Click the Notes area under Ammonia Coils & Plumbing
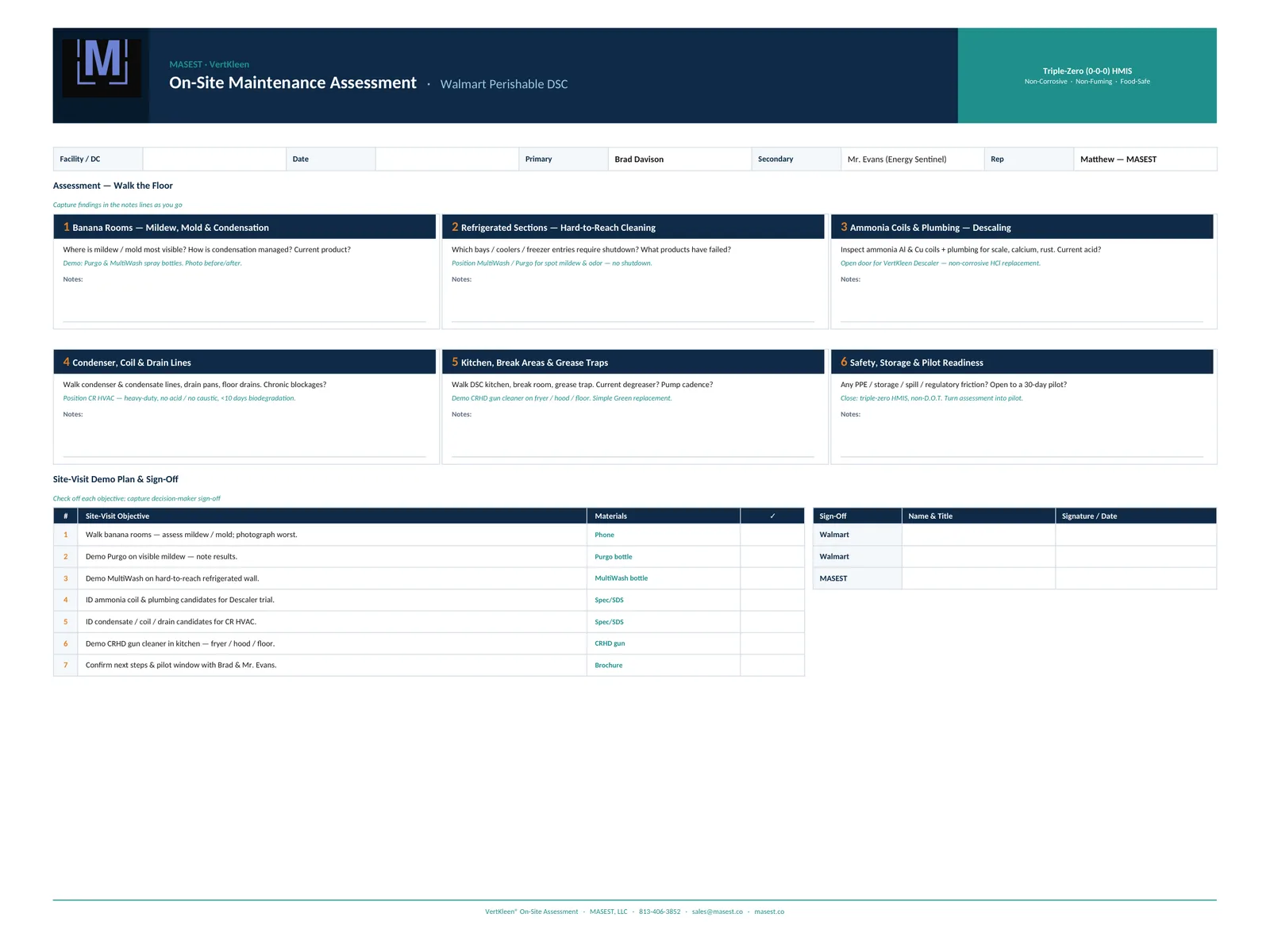This screenshot has width=1270, height=952. tap(1022, 300)
